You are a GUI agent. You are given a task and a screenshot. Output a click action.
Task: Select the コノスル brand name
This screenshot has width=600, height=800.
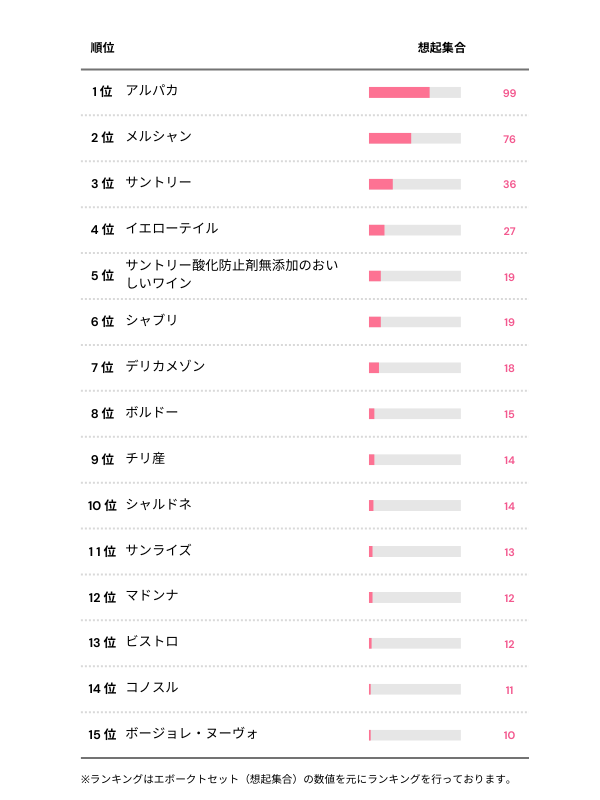coord(152,689)
